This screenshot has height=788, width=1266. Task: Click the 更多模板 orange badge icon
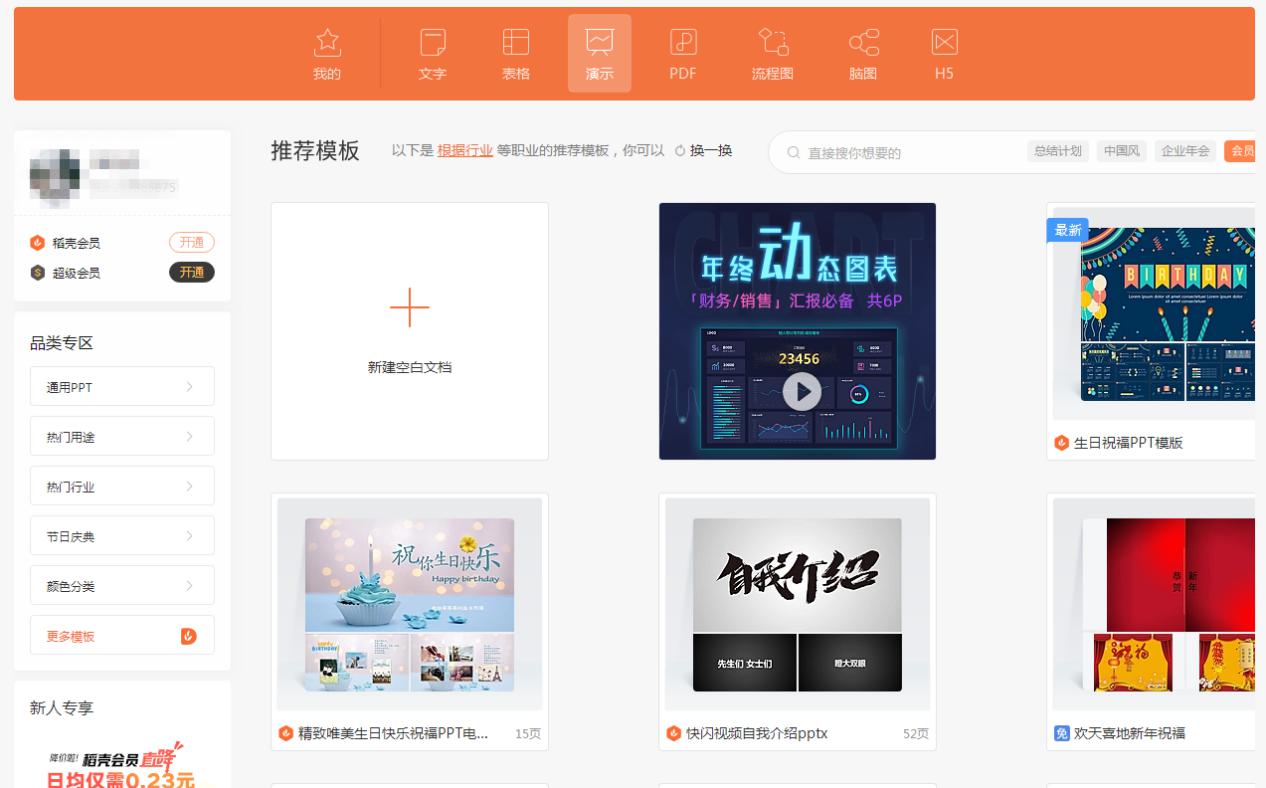point(188,636)
